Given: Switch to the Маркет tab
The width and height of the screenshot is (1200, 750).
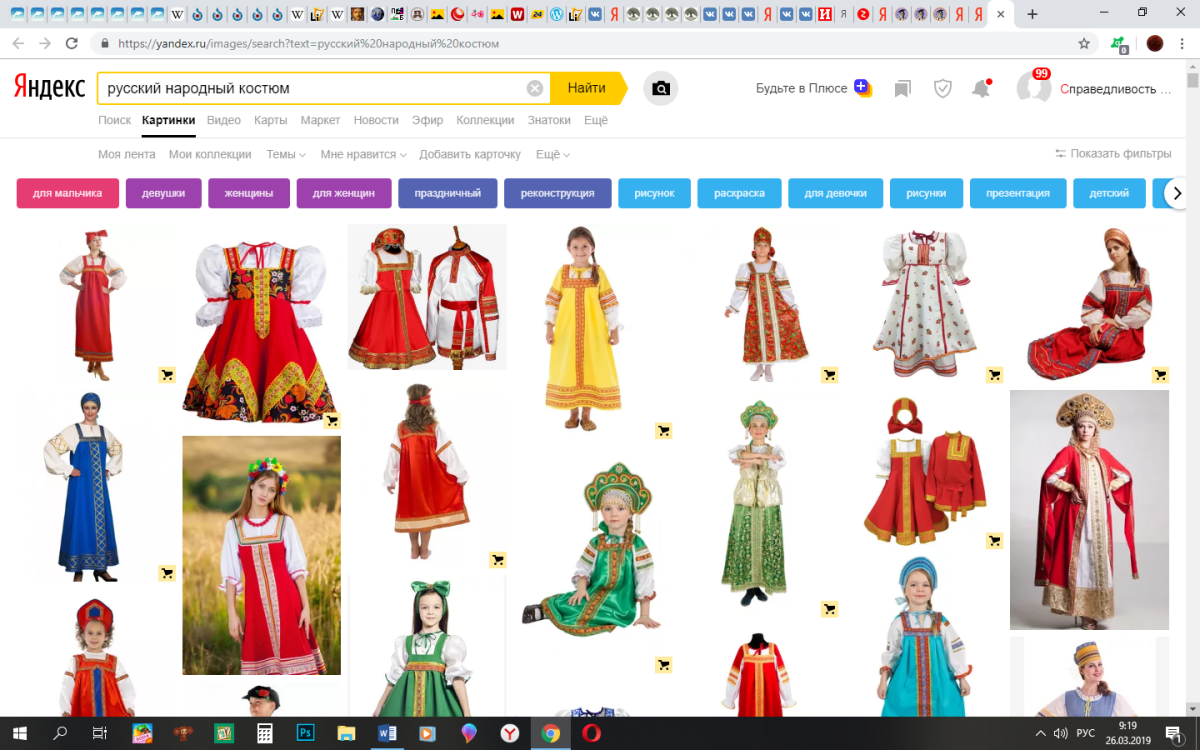Looking at the screenshot, I should click(x=320, y=120).
